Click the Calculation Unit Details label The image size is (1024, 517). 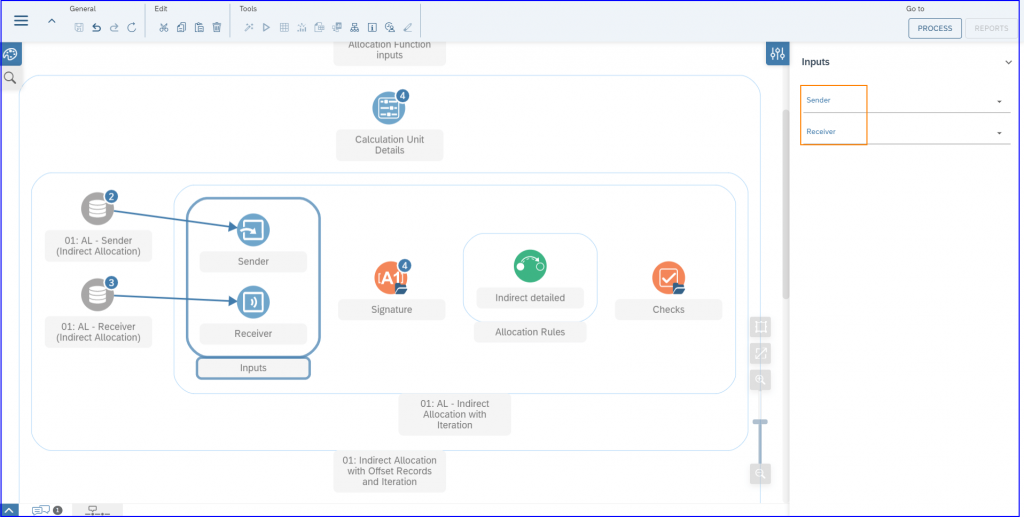[390, 145]
